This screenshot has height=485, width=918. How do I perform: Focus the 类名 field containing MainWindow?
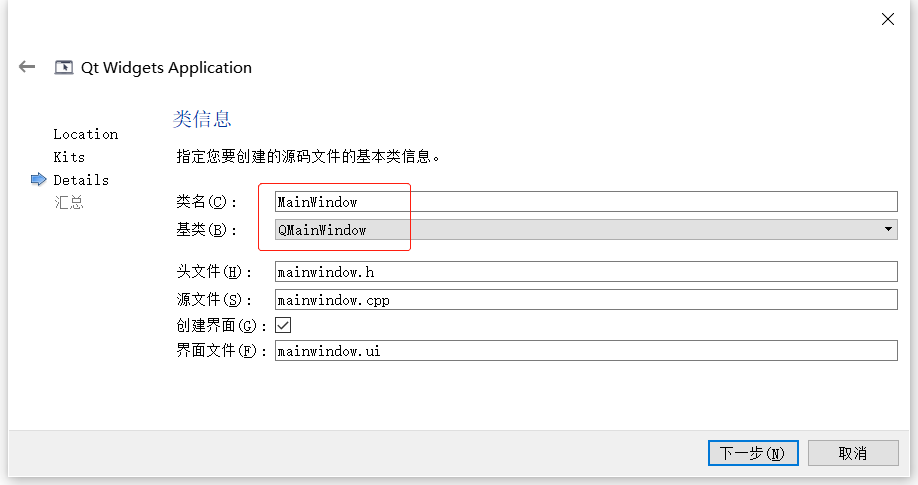pyautogui.click(x=586, y=201)
